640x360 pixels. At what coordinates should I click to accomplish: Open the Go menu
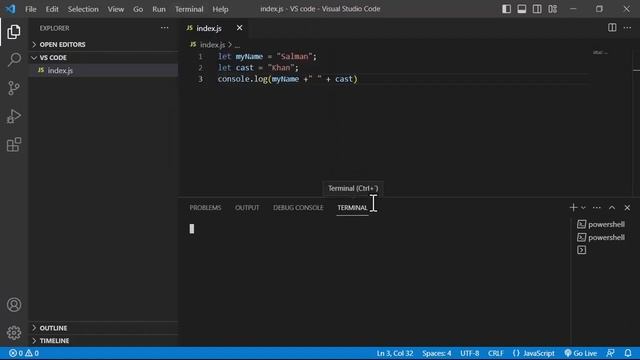[x=138, y=9]
